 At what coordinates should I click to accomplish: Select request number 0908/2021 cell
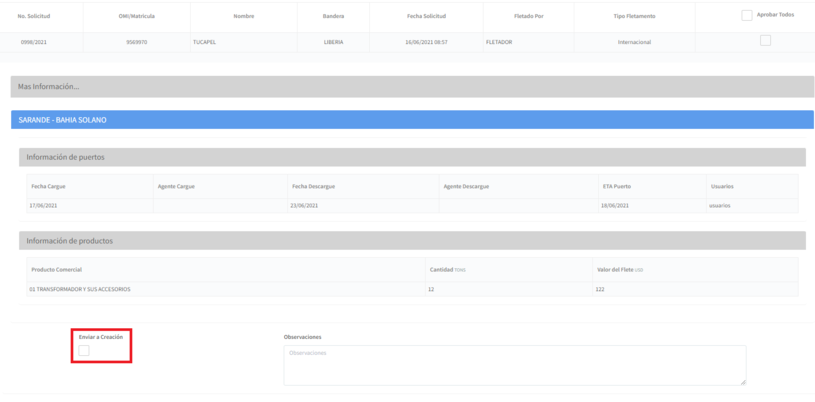pos(34,42)
